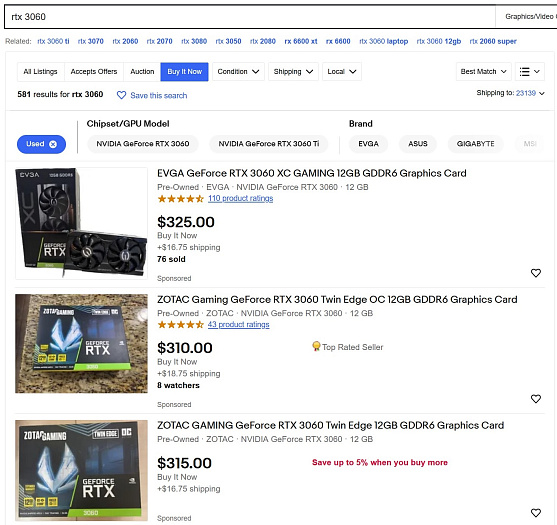Open related search rtx 3060 laptop

384,41
